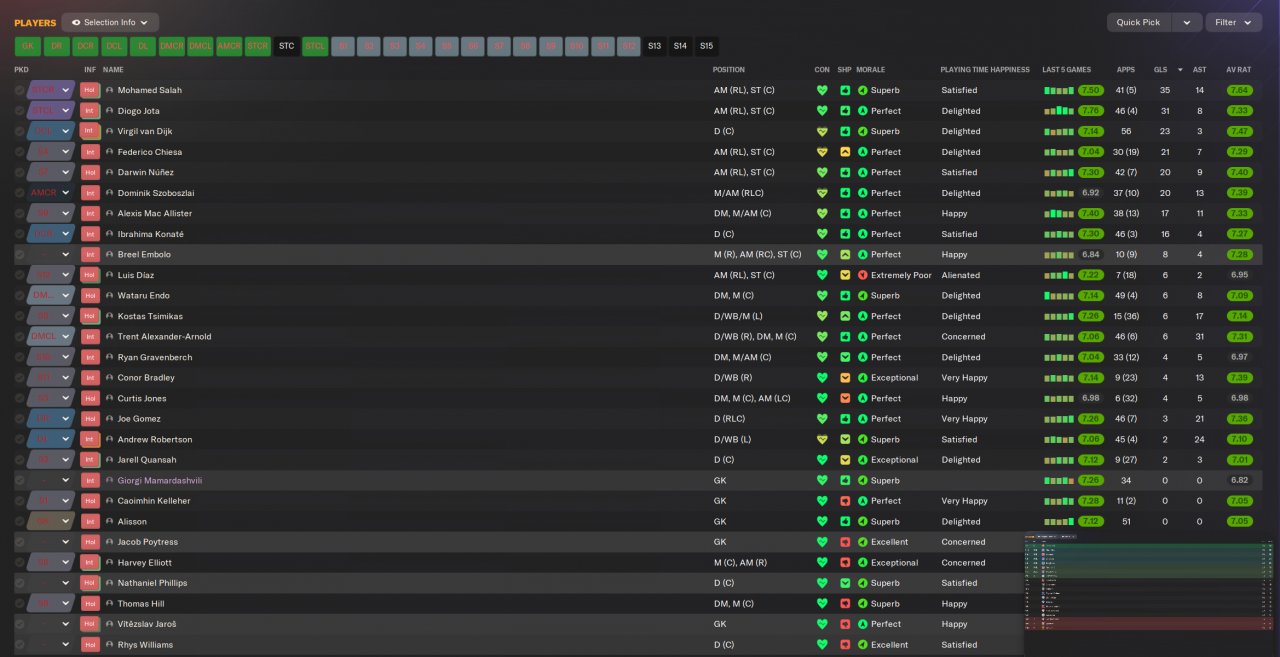This screenshot has height=657, width=1280.
Task: Click Breel Embolo's sharpness icon
Action: pyautogui.click(x=845, y=254)
